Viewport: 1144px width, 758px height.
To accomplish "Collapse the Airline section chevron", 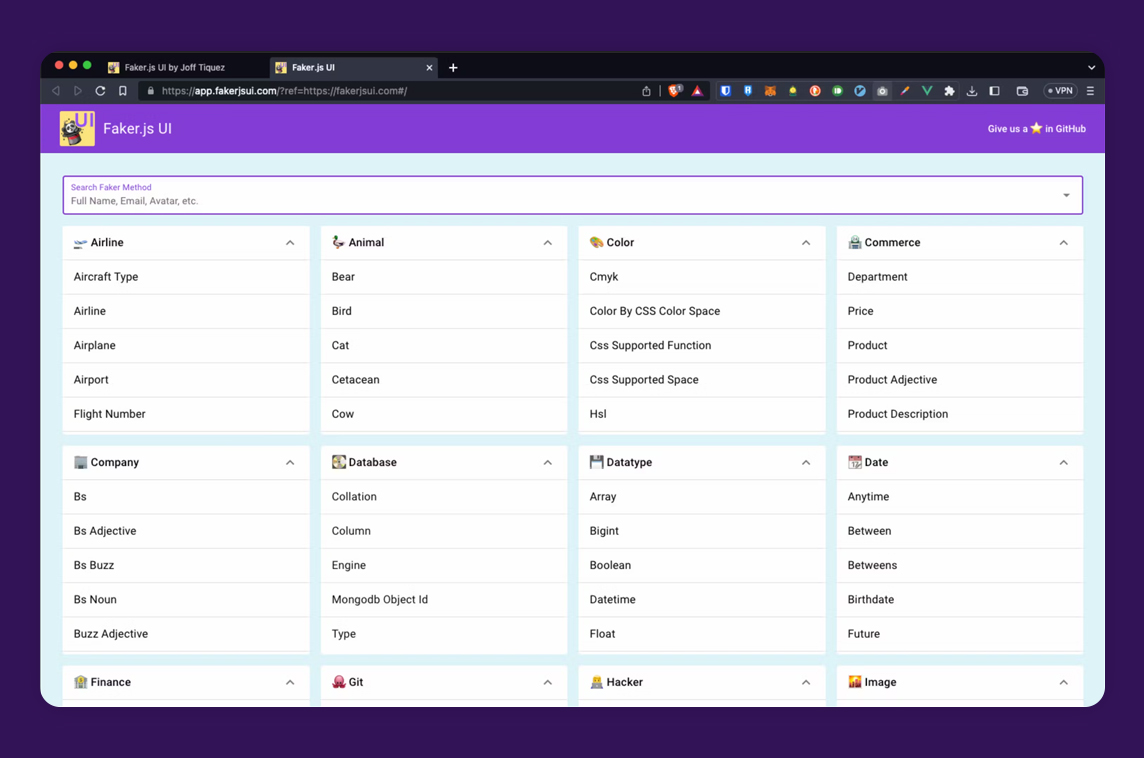I will pos(290,242).
